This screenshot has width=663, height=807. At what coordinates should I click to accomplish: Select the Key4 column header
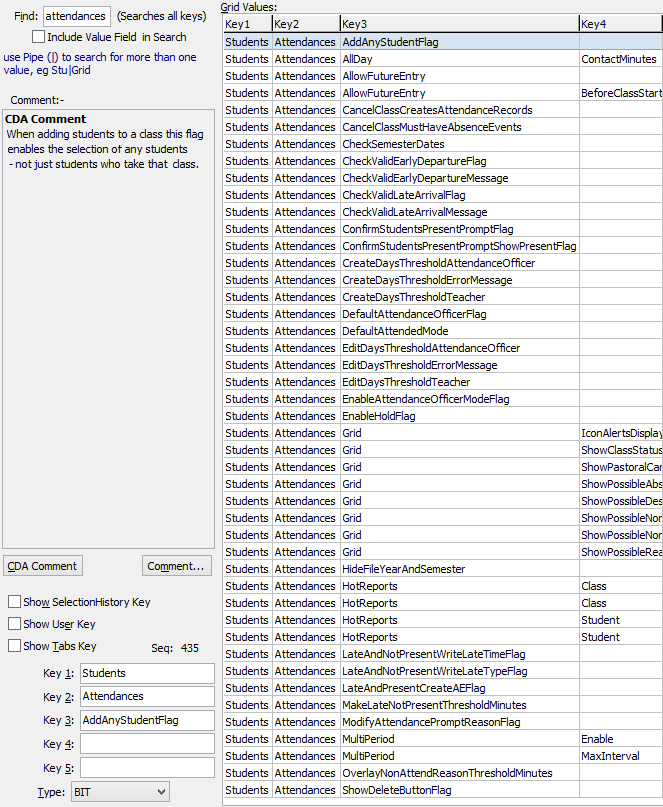tap(620, 24)
